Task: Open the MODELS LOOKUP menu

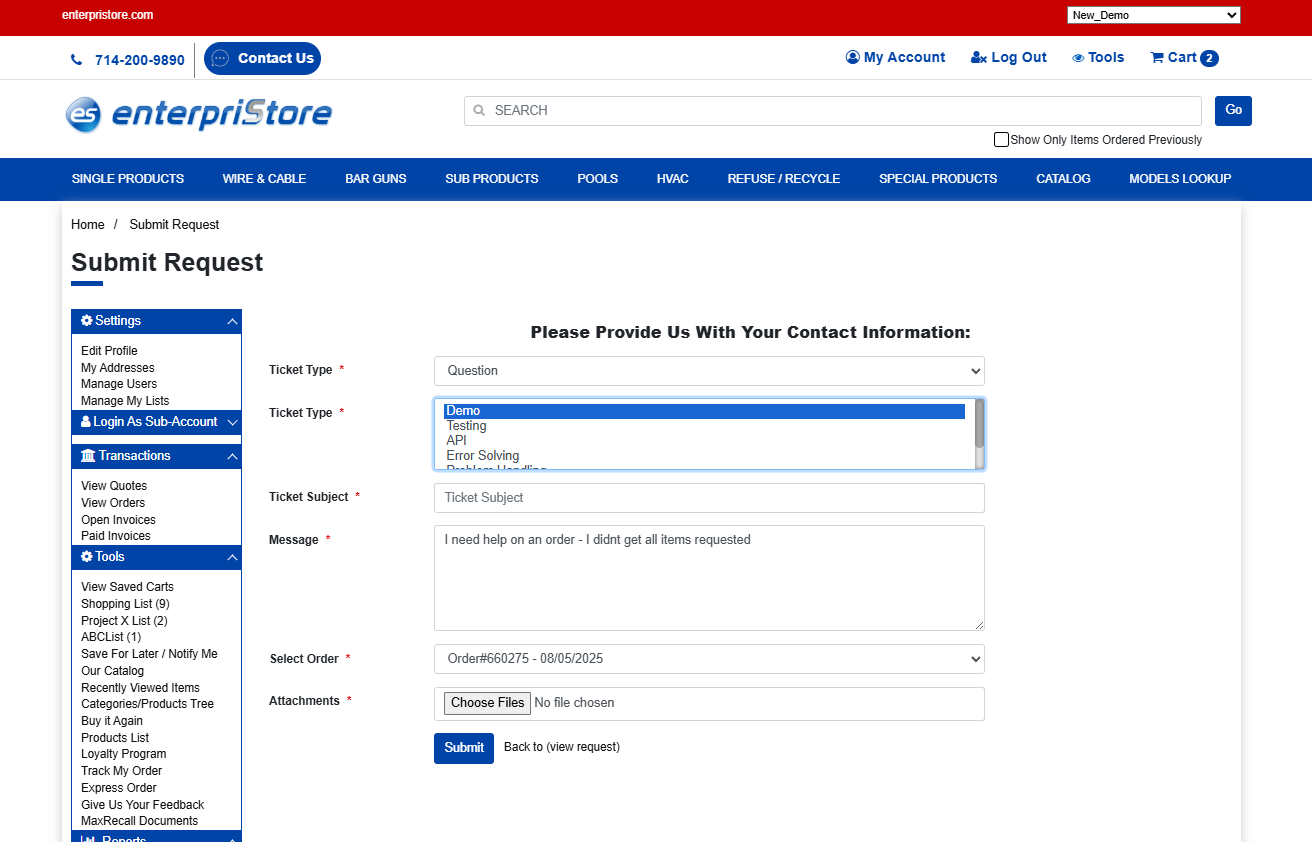Action: click(1180, 179)
